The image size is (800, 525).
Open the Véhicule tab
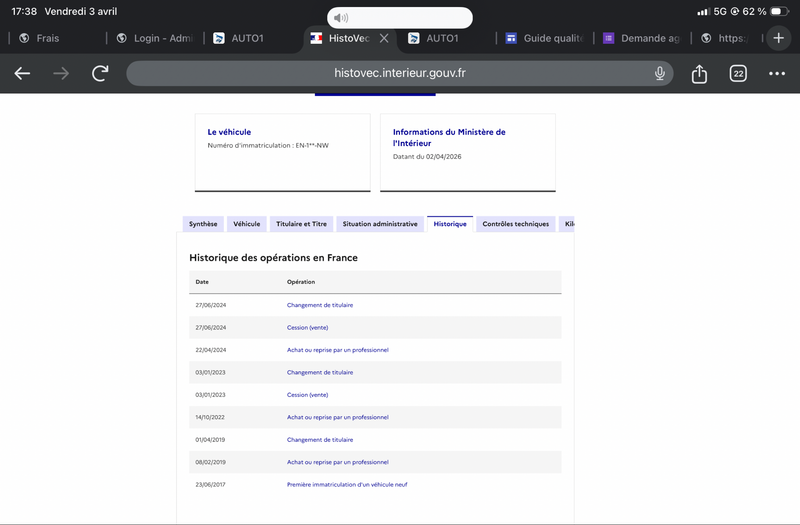coord(247,224)
